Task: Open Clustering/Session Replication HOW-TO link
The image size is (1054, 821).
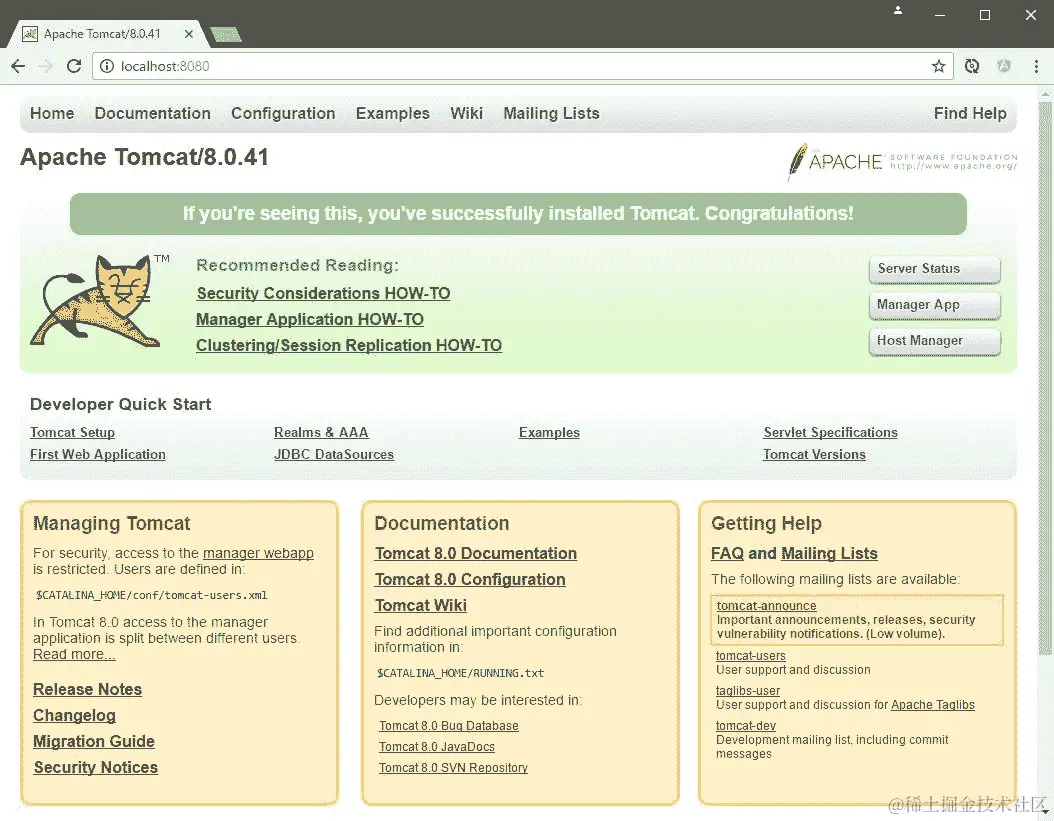Action: pyautogui.click(x=349, y=346)
